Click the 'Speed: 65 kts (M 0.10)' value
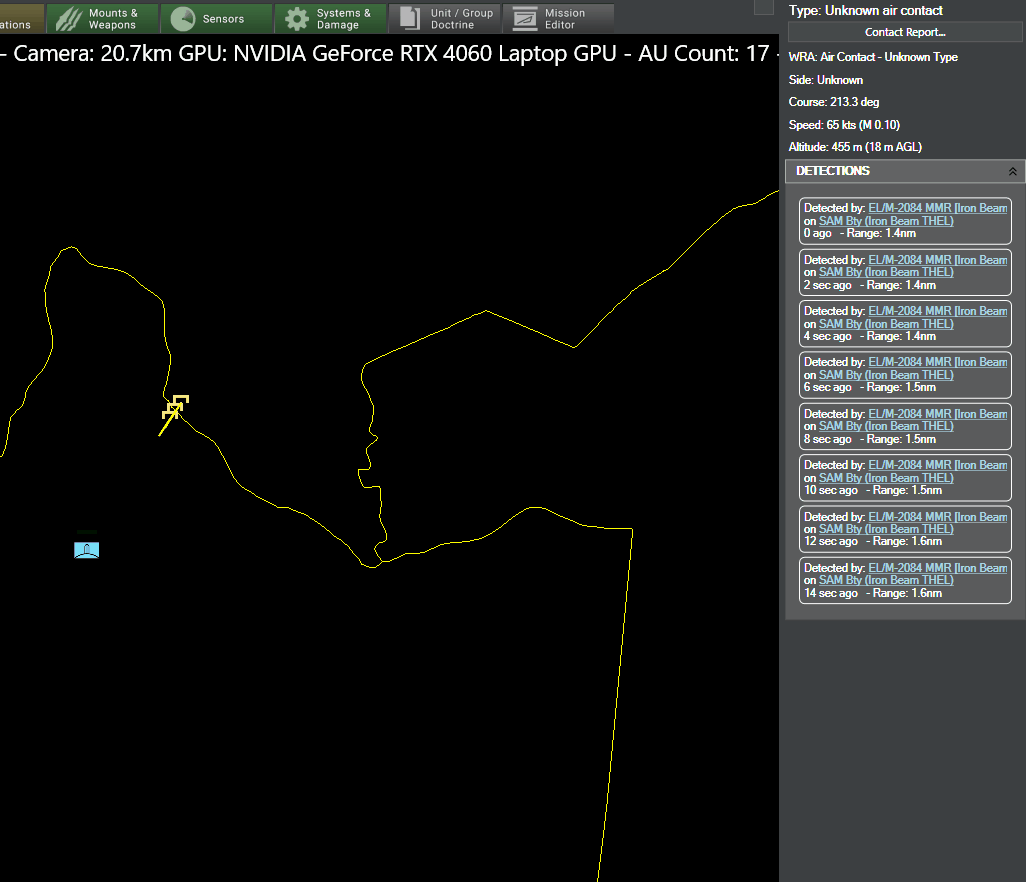 click(844, 124)
